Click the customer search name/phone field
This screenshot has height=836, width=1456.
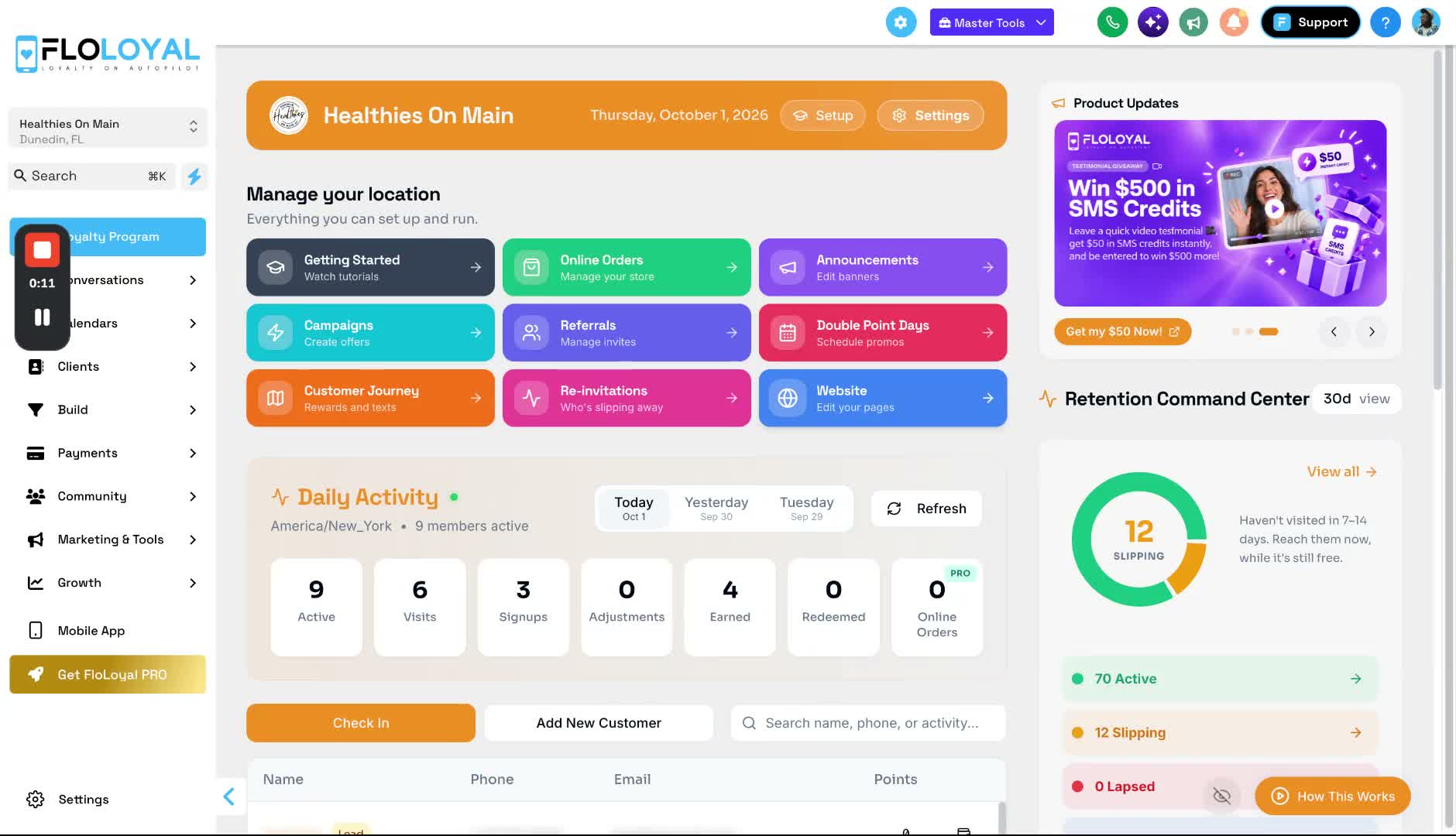[868, 723]
